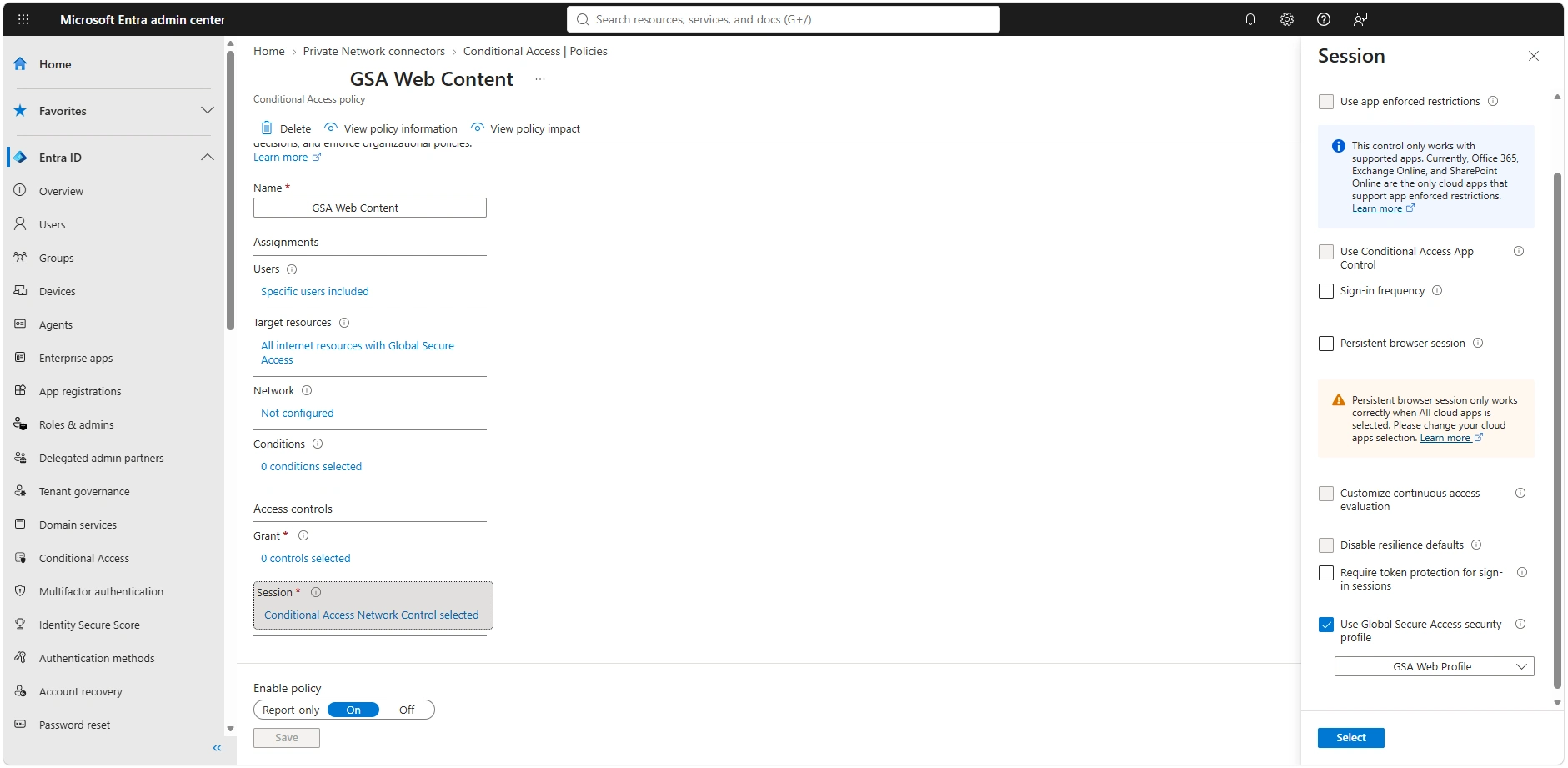This screenshot has width=1568, height=768.
Task: Check Use Conditional Access App Control
Action: (1326, 252)
